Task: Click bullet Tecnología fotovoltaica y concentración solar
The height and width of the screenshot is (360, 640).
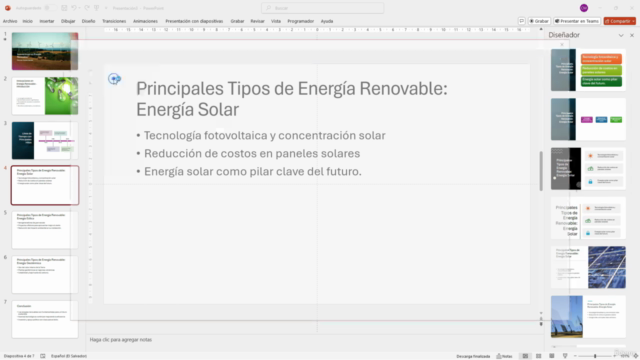Action: pos(264,136)
